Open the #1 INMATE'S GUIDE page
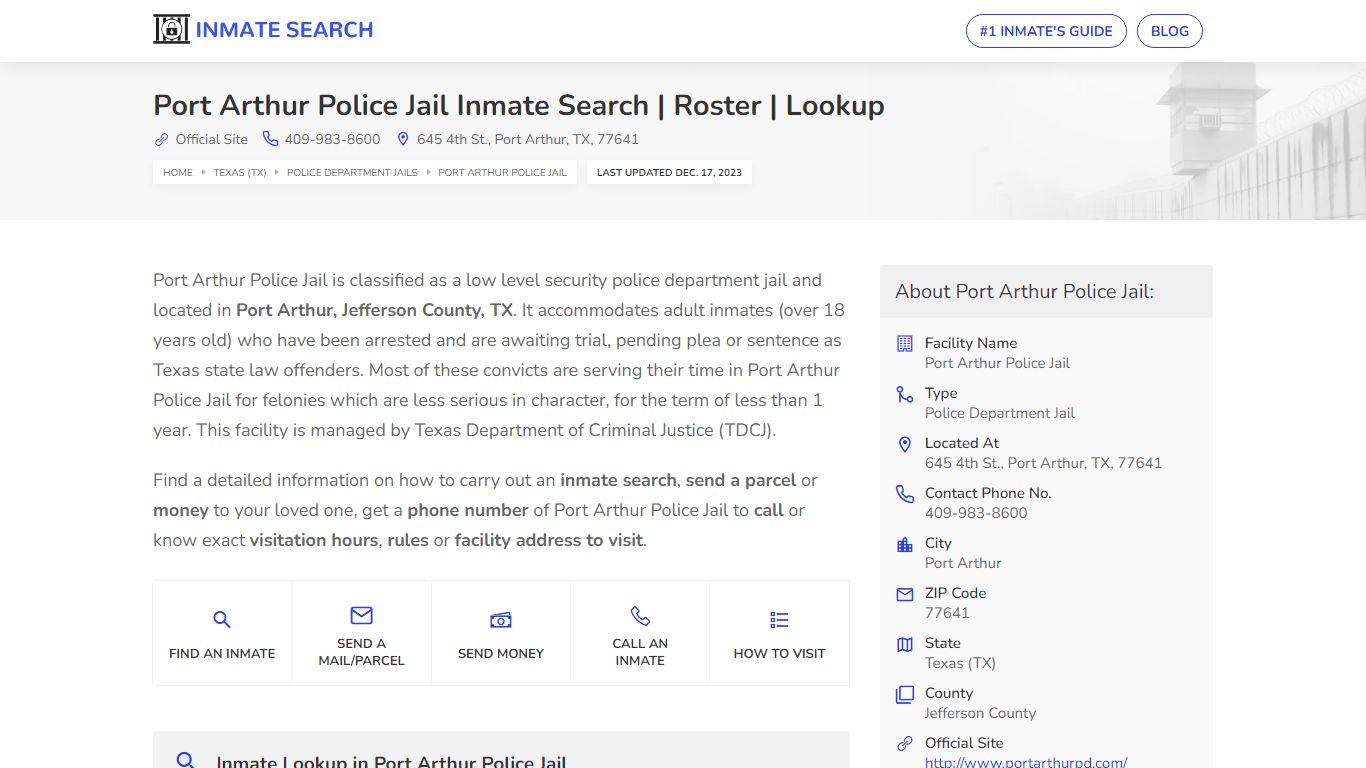The width and height of the screenshot is (1366, 768). click(1046, 31)
